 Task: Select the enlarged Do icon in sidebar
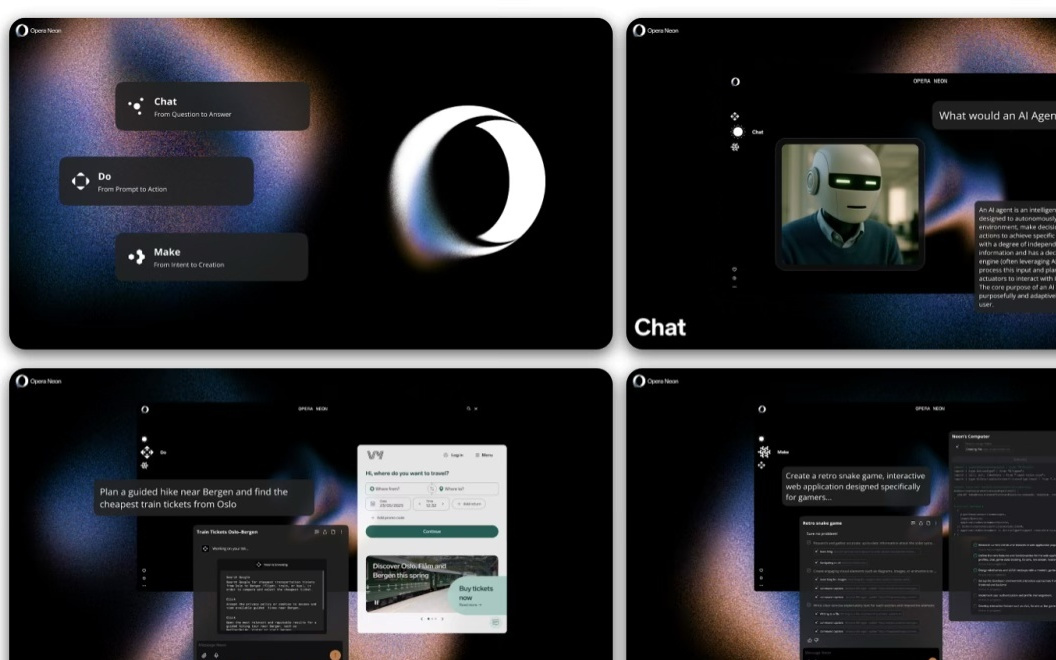(x=147, y=452)
